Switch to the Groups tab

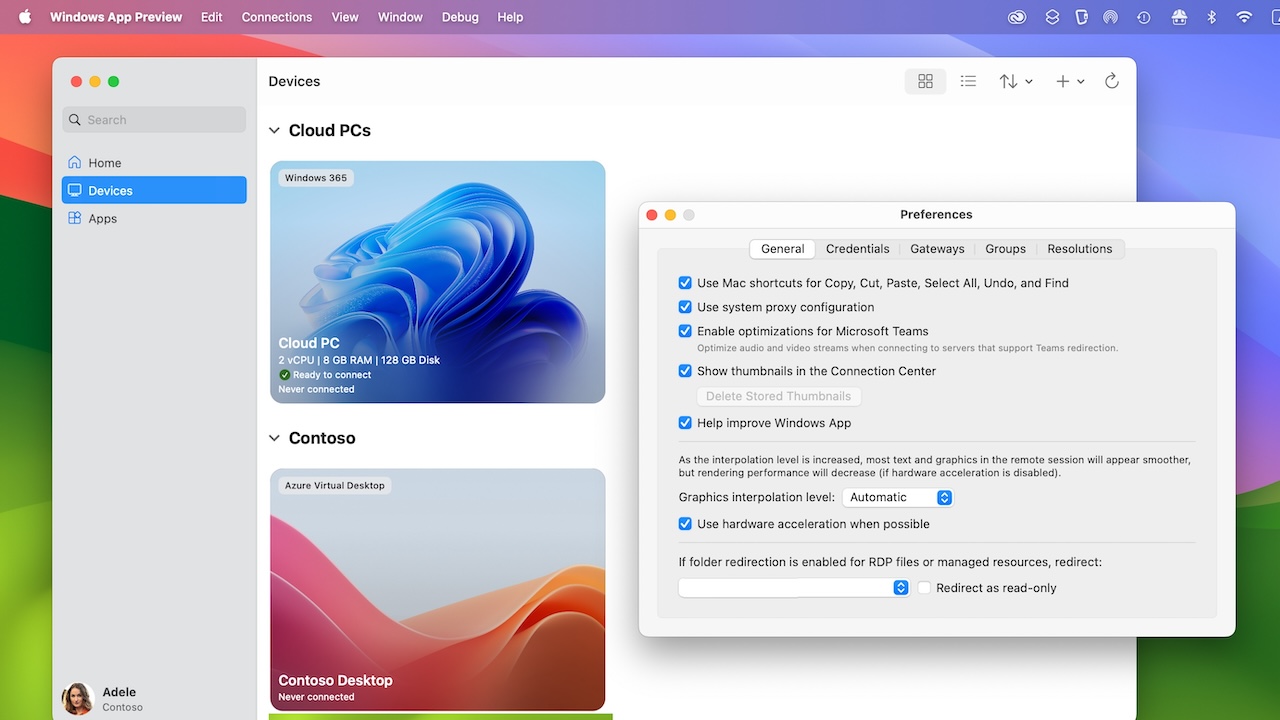(1005, 249)
